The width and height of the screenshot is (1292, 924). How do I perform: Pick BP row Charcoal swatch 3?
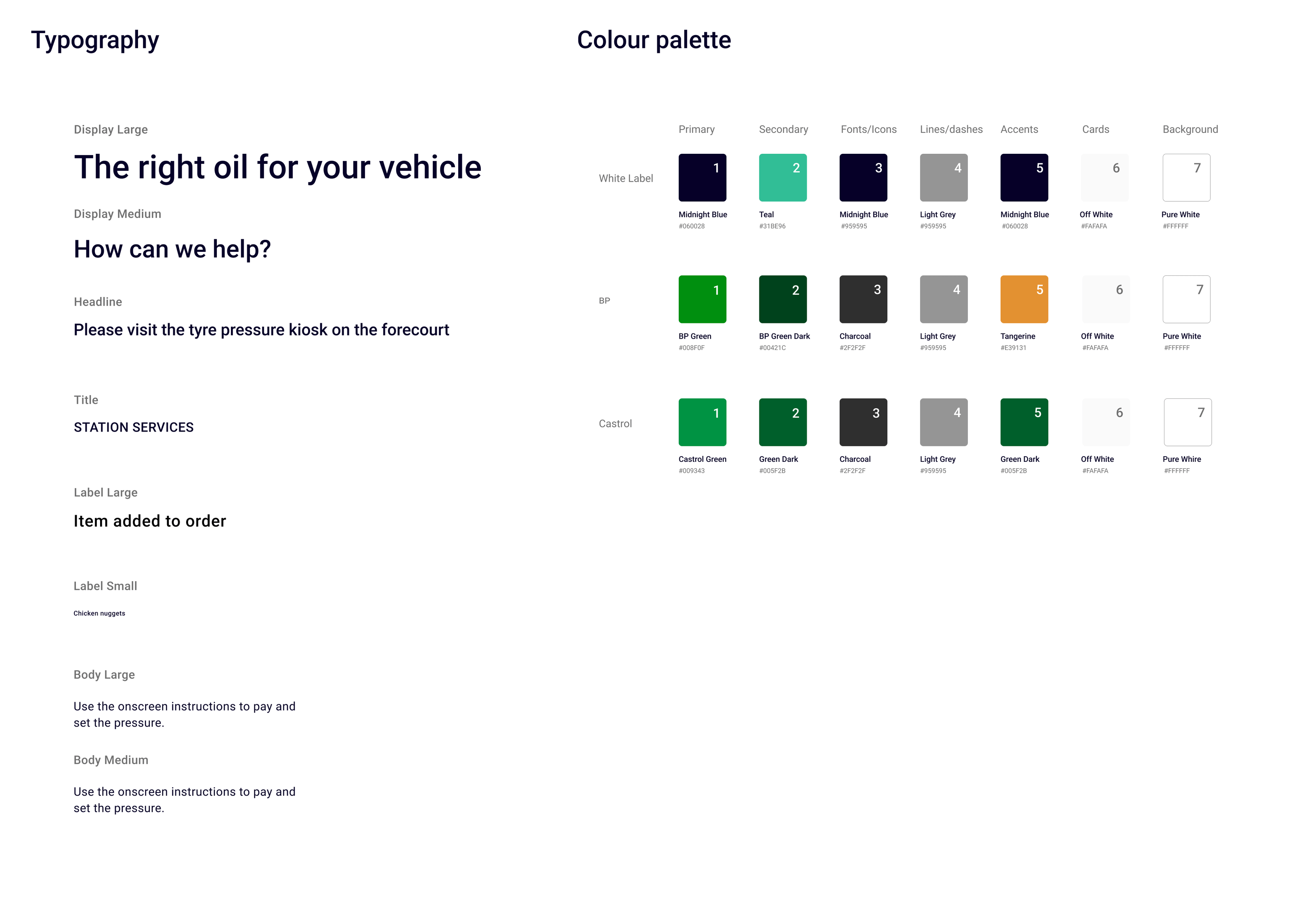pos(863,299)
